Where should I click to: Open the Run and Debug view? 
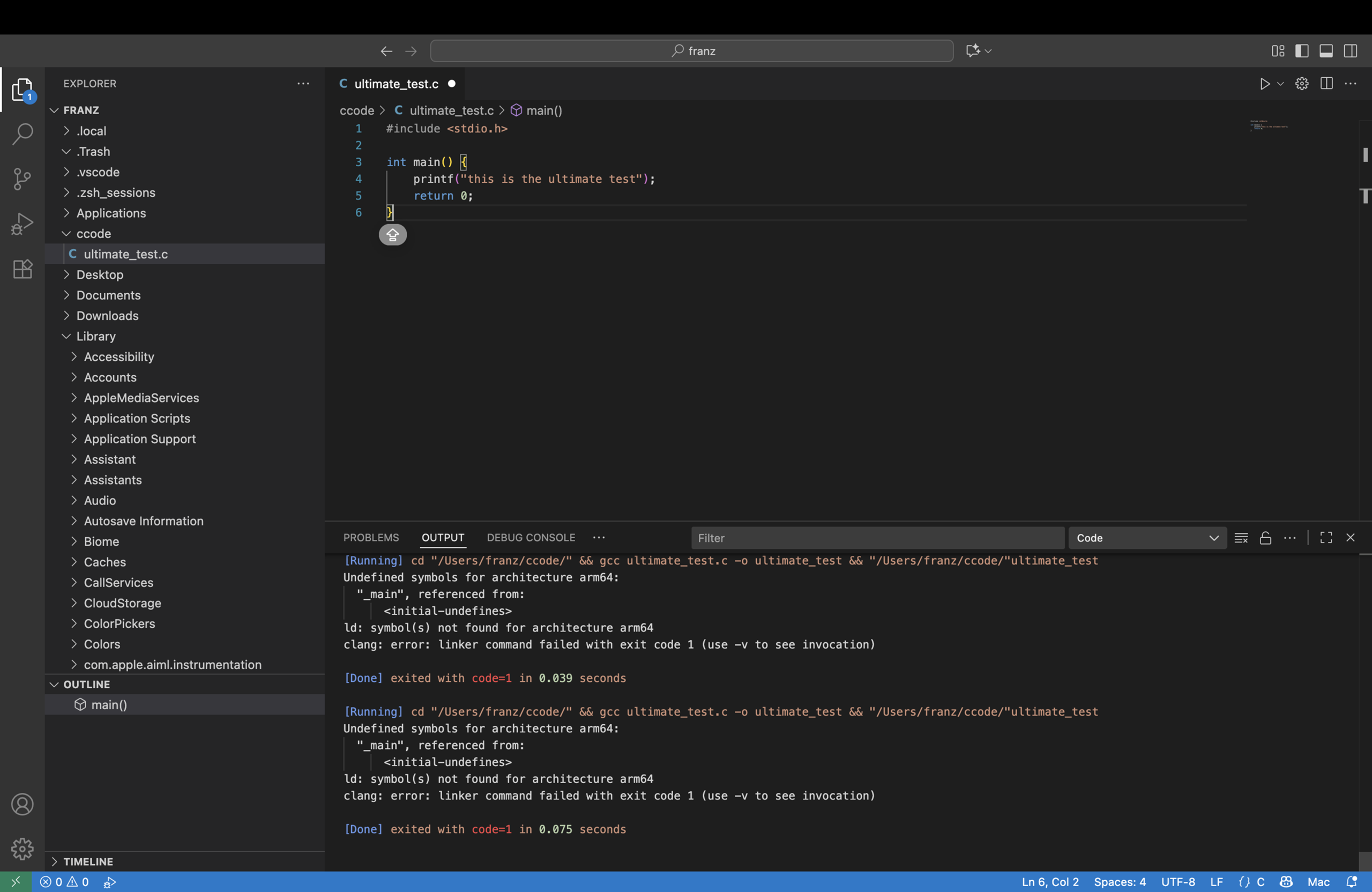(x=22, y=224)
